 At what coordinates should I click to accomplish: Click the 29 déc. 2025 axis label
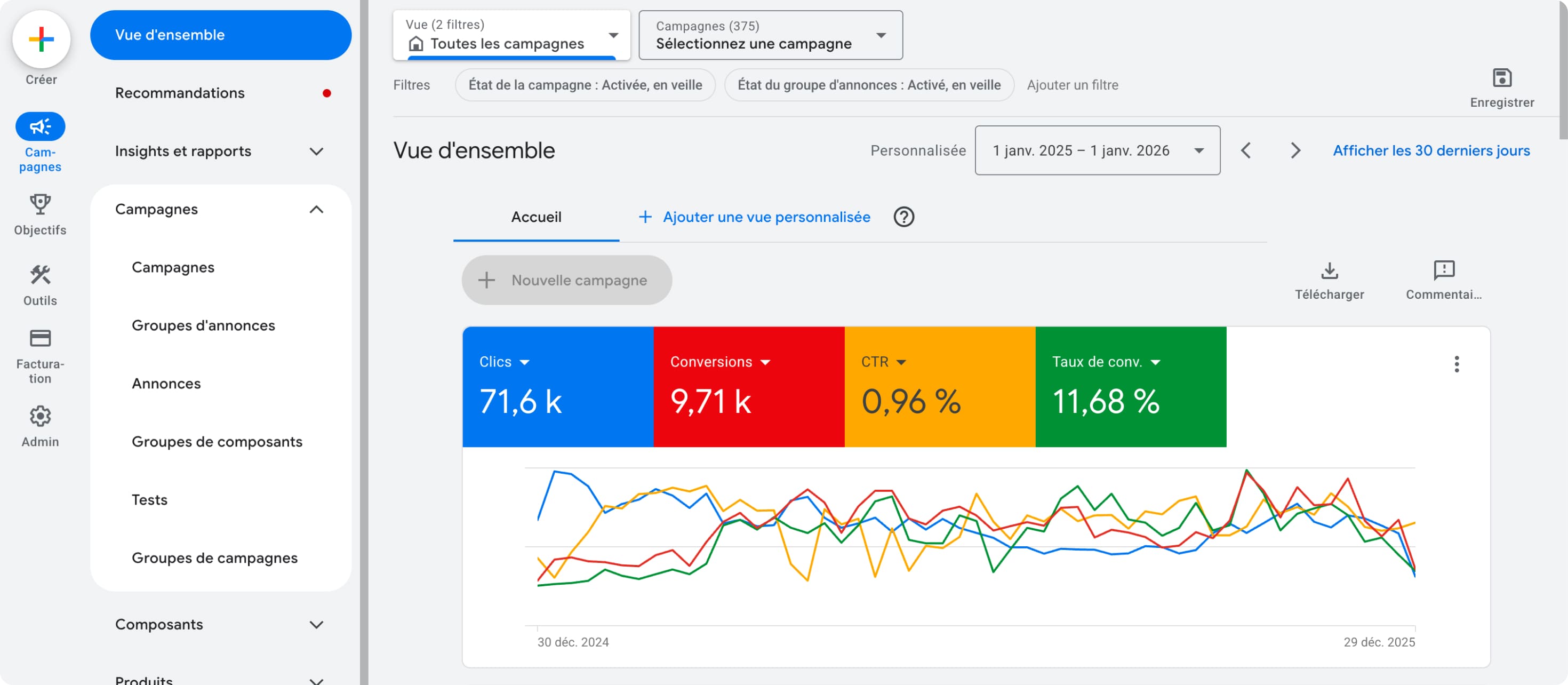(x=1379, y=642)
